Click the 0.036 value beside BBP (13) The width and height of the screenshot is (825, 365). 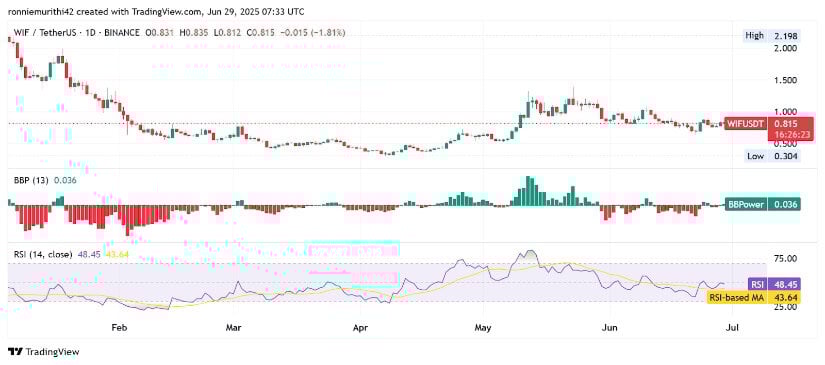coord(65,180)
